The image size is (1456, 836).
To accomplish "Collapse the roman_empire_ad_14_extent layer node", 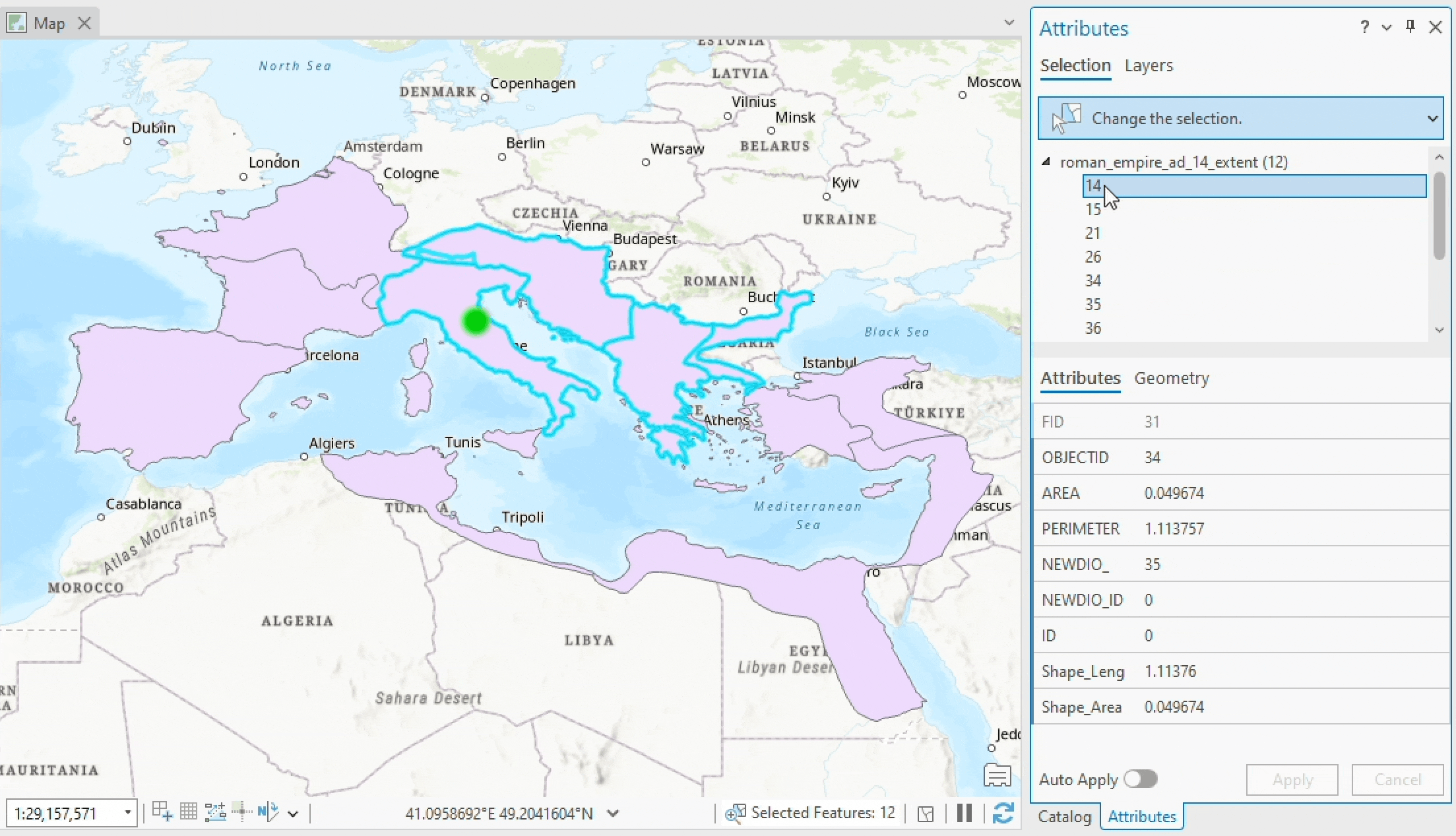I will coord(1046,162).
